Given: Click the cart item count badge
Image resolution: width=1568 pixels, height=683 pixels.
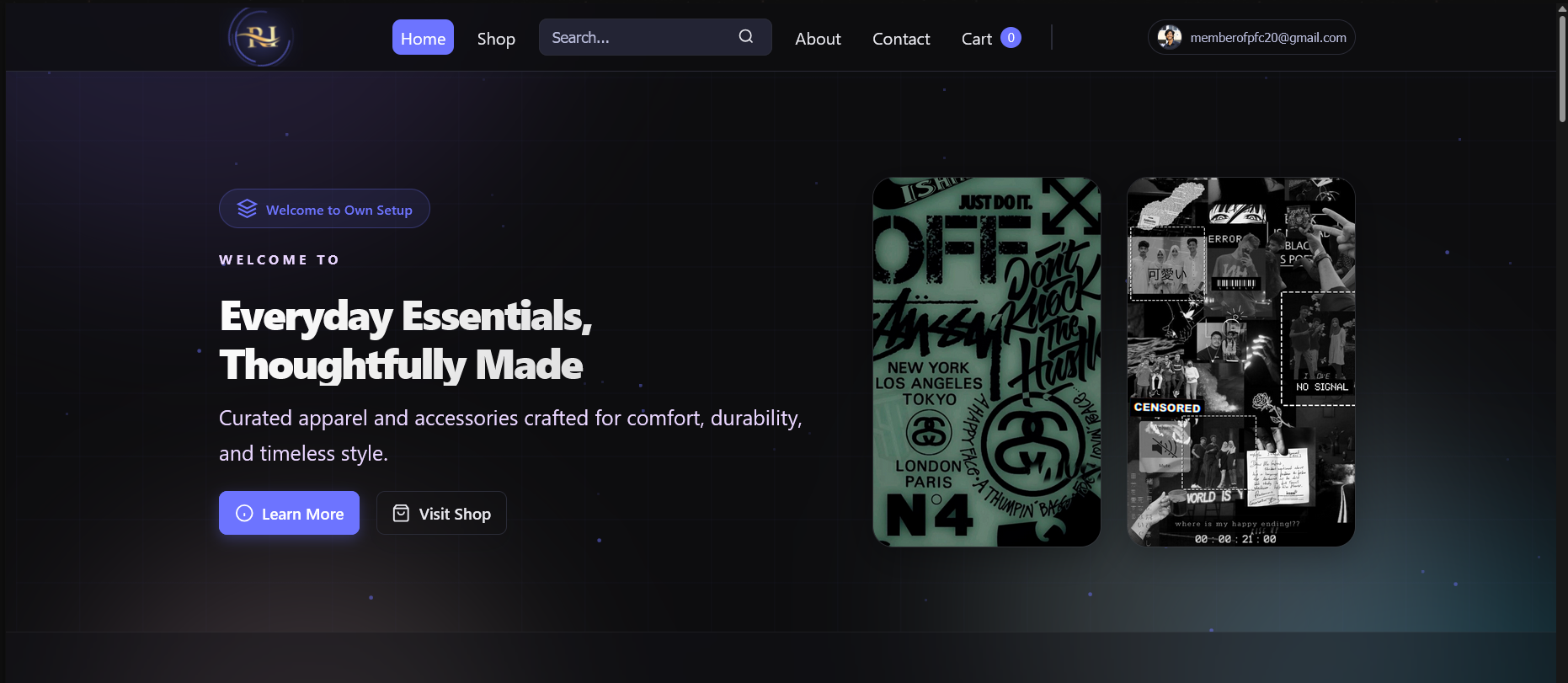Looking at the screenshot, I should coord(1011,38).
